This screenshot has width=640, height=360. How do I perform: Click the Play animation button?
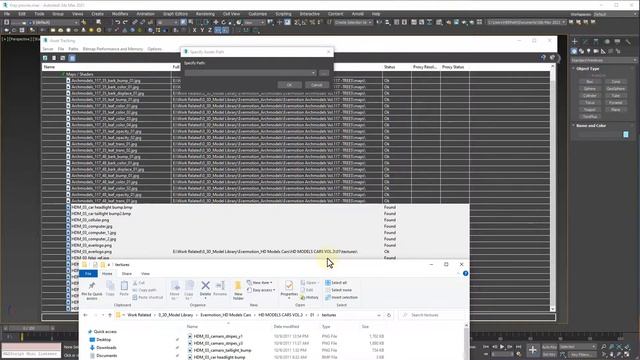[502, 347]
